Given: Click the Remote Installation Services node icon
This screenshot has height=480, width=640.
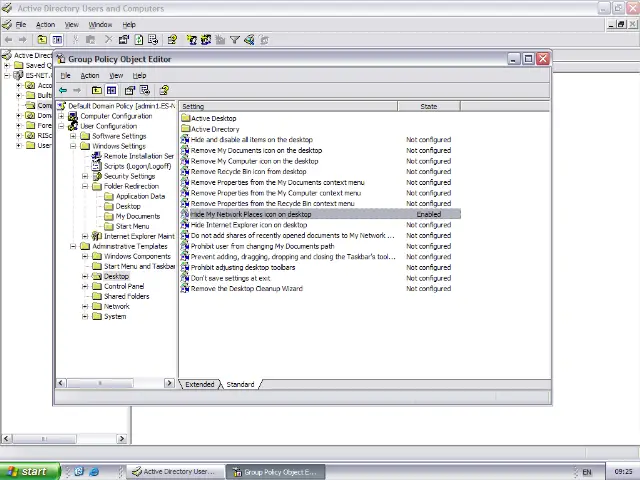Looking at the screenshot, I should (x=97, y=156).
